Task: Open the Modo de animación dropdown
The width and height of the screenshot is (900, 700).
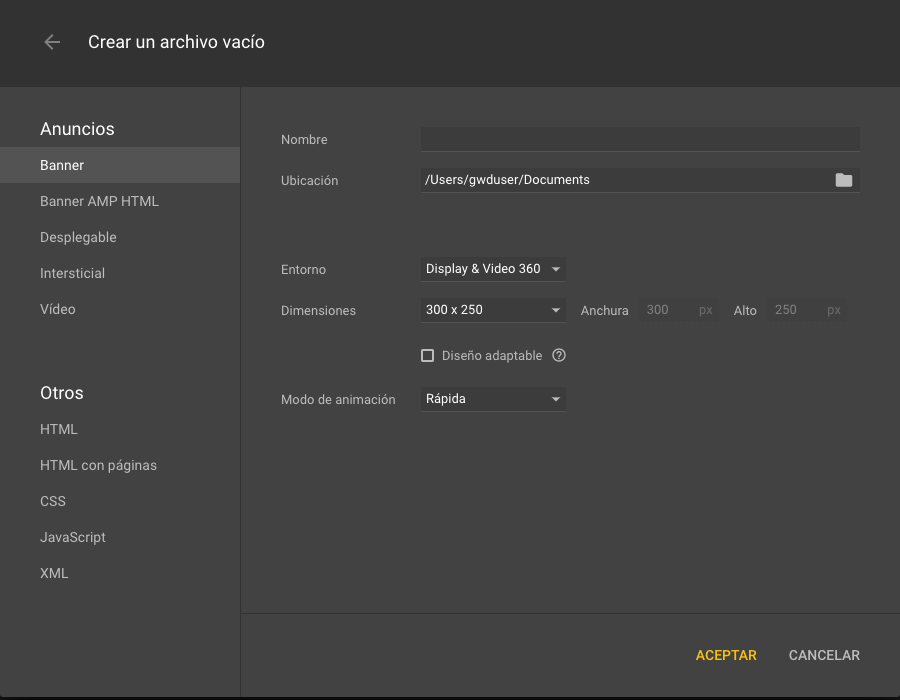Action: (493, 399)
